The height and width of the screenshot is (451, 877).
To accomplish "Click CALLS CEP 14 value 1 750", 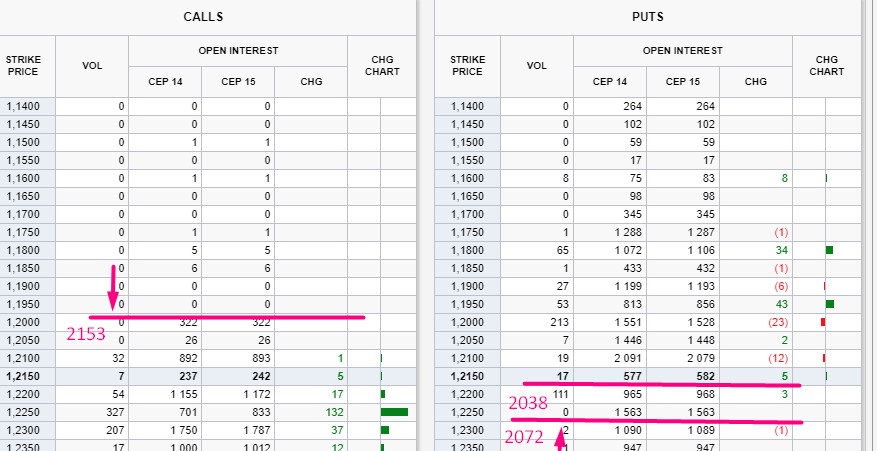I will (184, 430).
